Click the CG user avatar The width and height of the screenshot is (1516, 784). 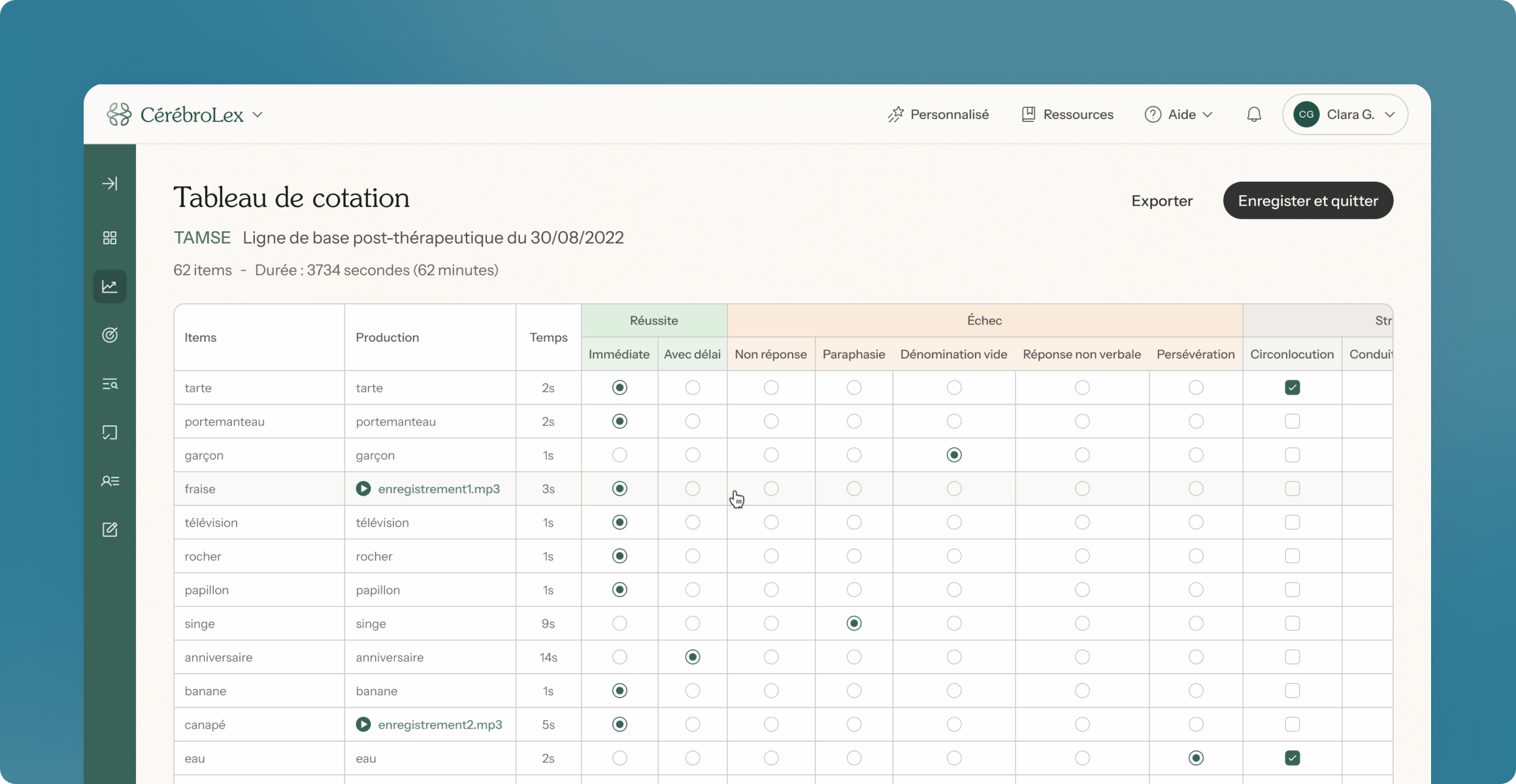click(1306, 114)
